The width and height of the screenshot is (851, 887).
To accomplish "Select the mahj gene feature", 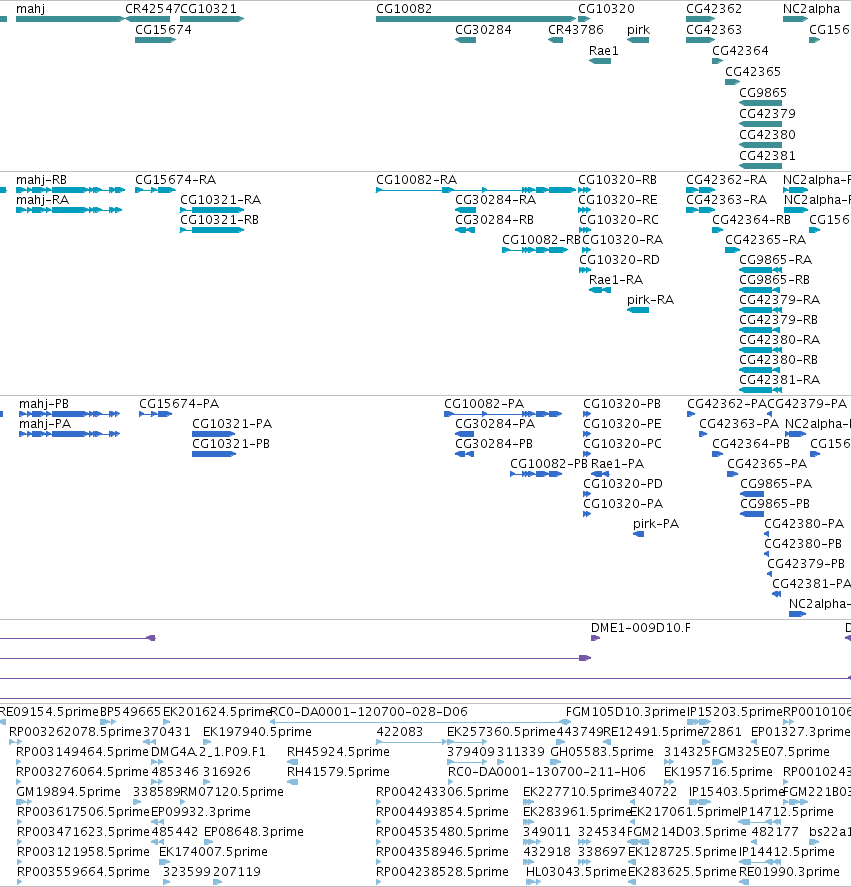I will [x=70, y=19].
